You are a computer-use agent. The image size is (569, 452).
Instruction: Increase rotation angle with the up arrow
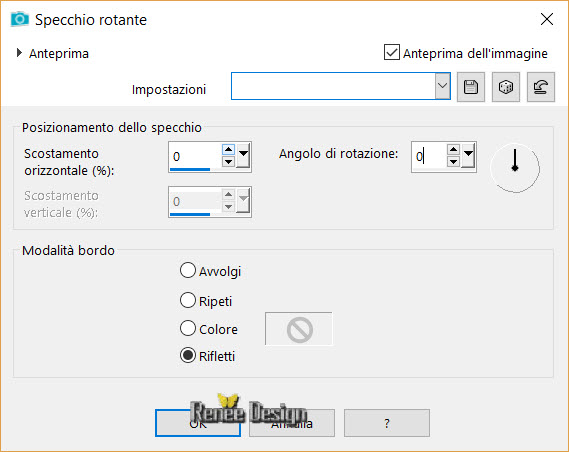point(453,149)
